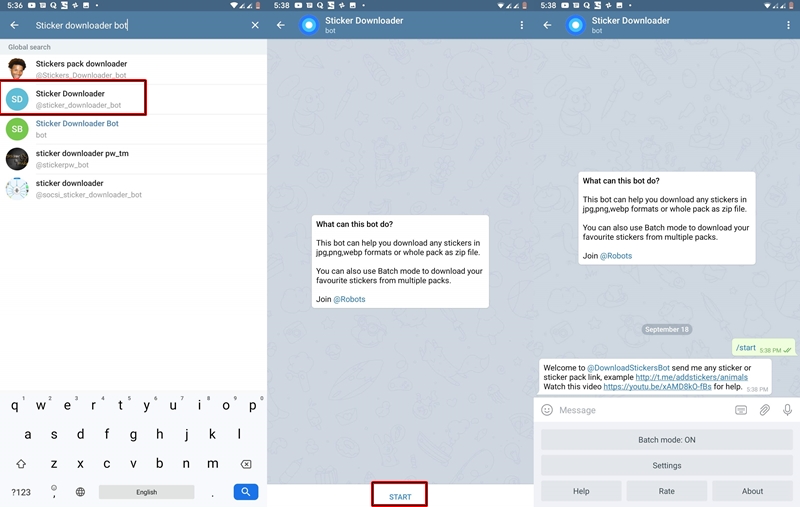Tap the ?123 symbols key
800x507 pixels.
[x=21, y=492]
